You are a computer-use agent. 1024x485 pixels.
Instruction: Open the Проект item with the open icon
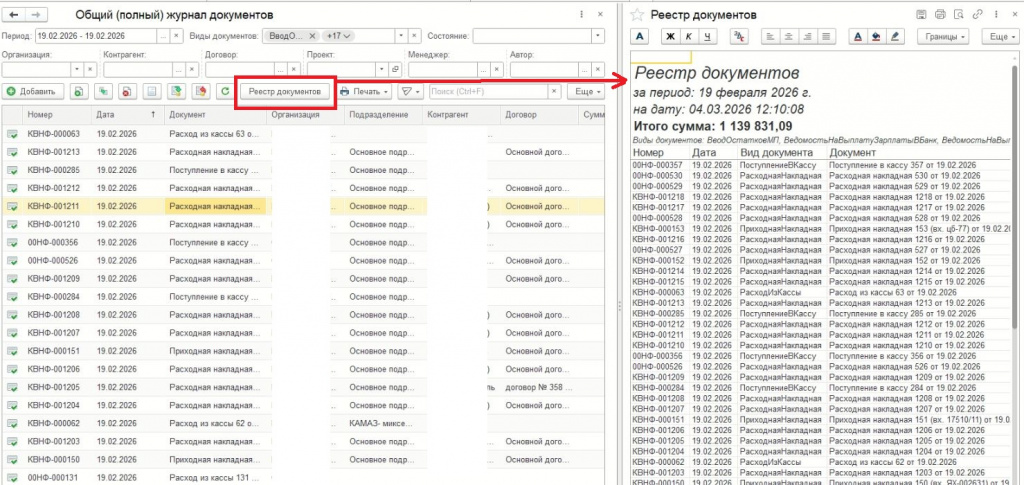[395, 69]
